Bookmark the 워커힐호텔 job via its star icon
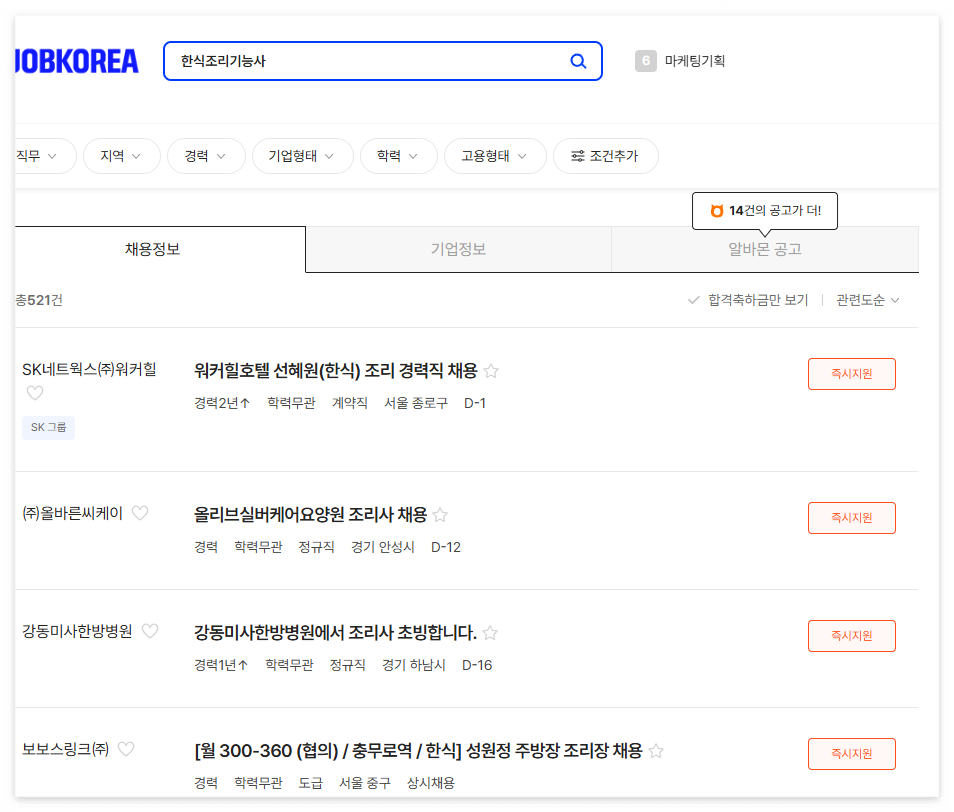The image size is (954, 812). [x=491, y=371]
